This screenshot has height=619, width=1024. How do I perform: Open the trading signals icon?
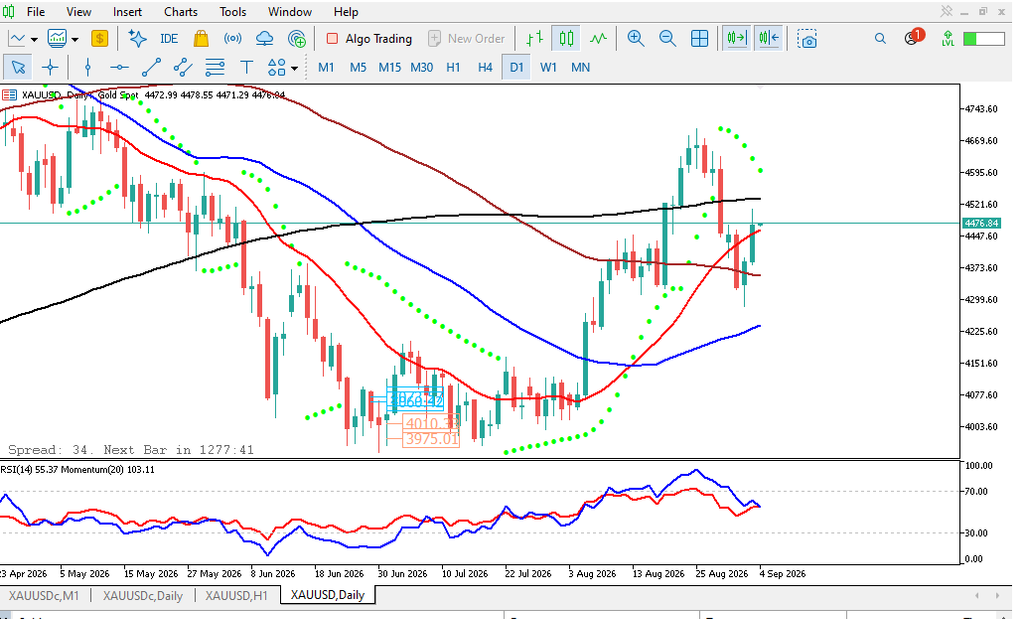232,39
